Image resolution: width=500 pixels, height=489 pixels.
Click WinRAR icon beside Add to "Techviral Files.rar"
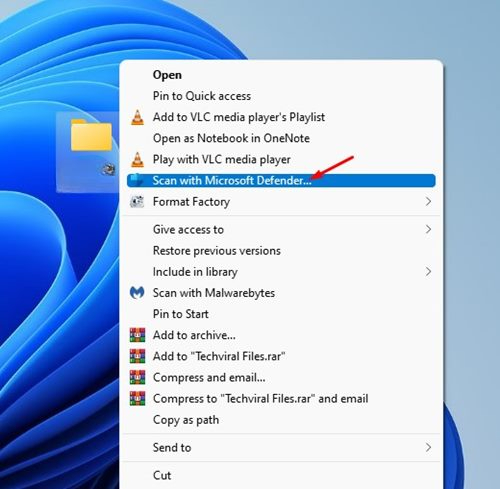137,356
